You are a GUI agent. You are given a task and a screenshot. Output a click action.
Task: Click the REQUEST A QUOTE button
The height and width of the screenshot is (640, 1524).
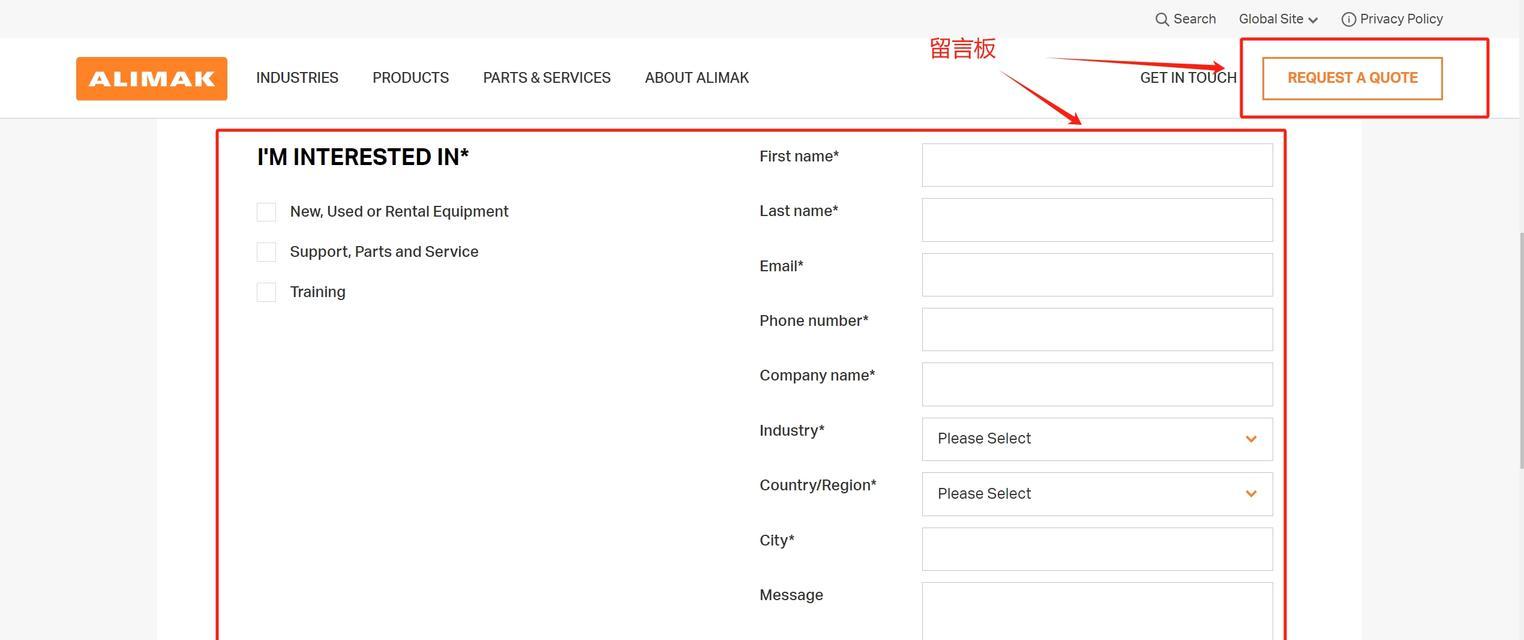click(1352, 78)
